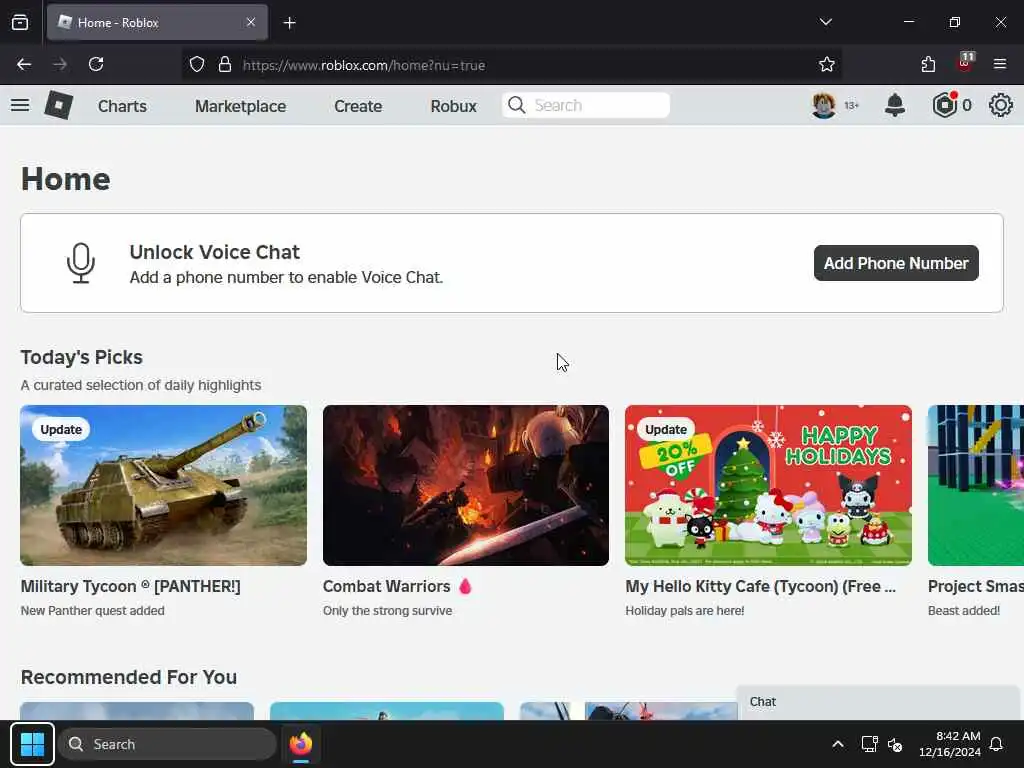This screenshot has height=768, width=1024.
Task: Click the site security padlock icon
Action: click(225, 64)
